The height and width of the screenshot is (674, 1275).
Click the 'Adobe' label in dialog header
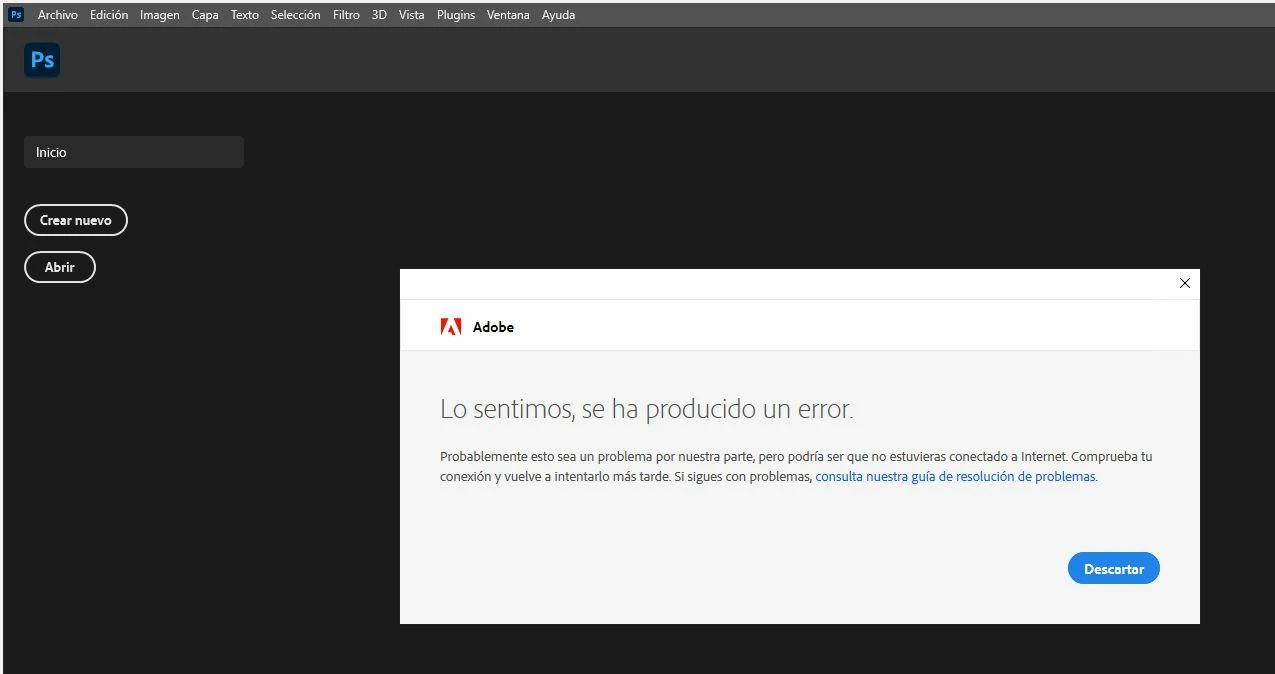pos(493,327)
